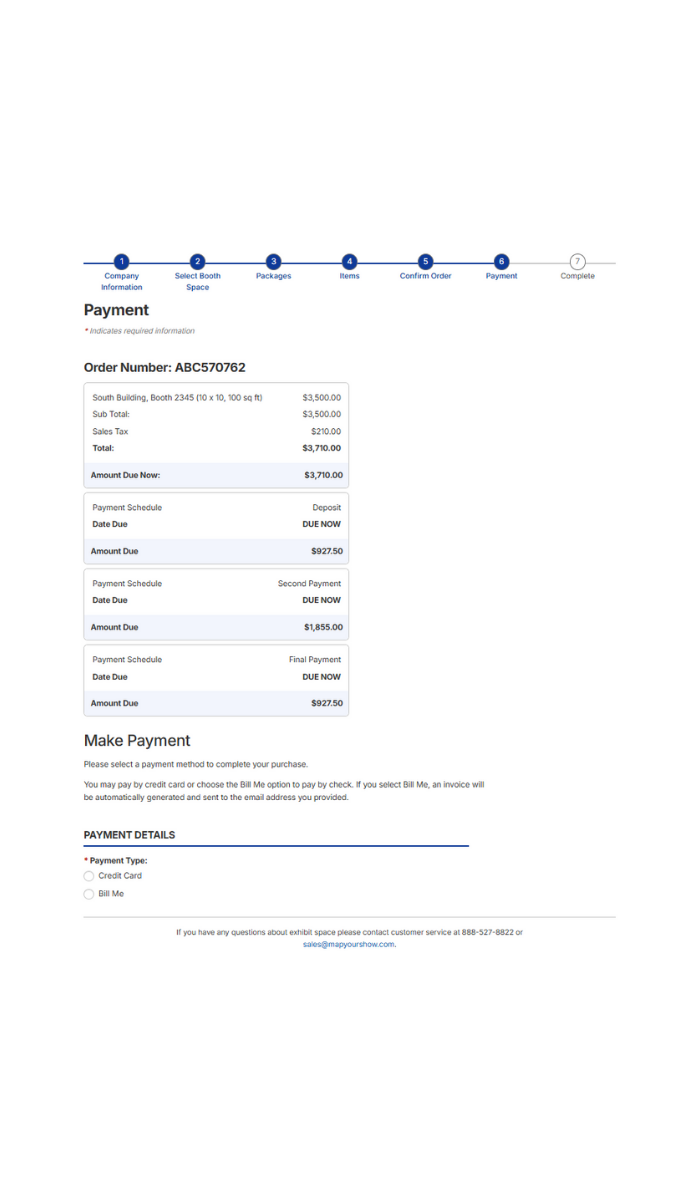The height and width of the screenshot is (1200, 700).
Task: Click the South Building Booth 2345 line item
Action: [177, 398]
